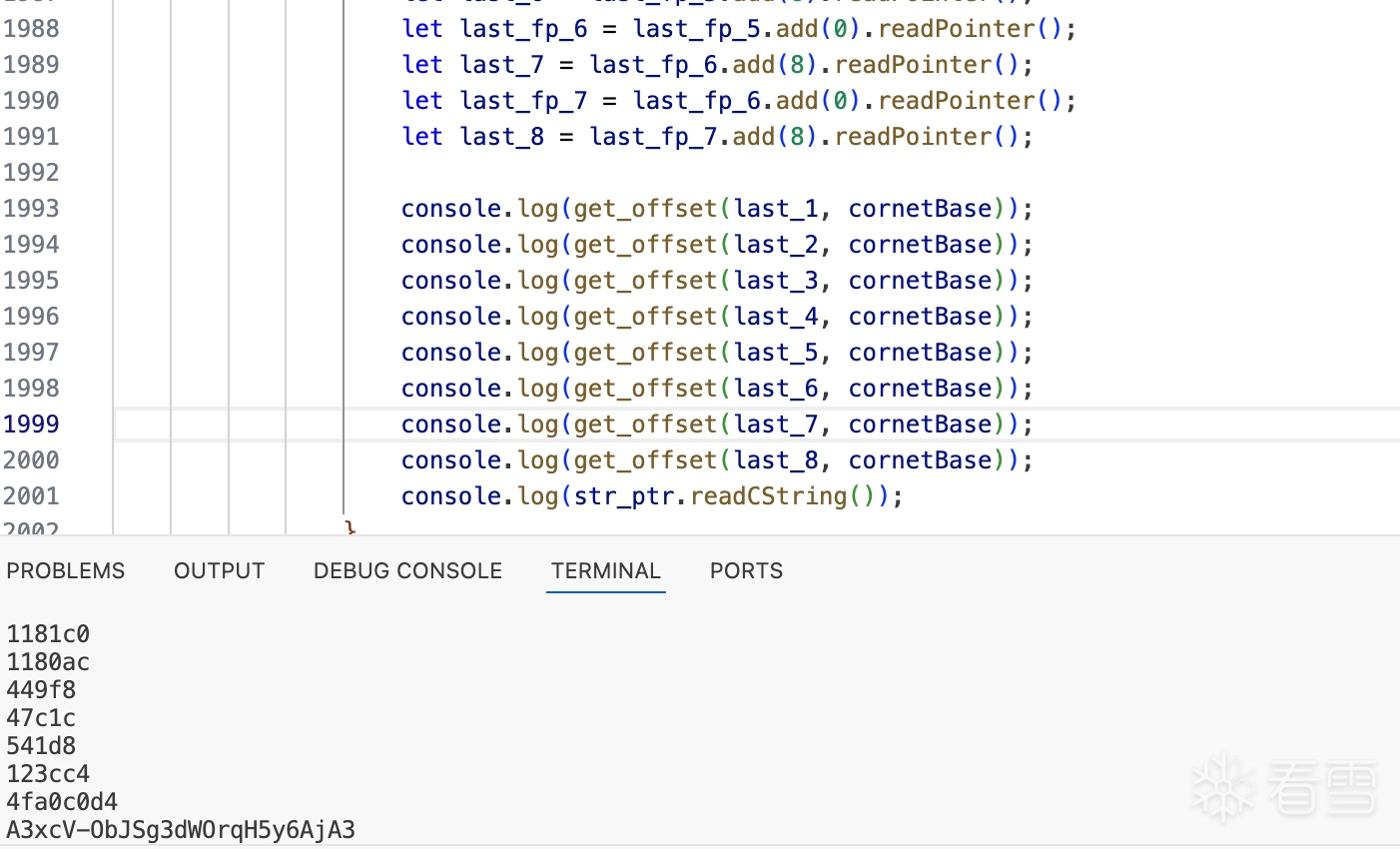Click last_7 argument on line 1999
The image size is (1400, 849).
pos(776,424)
